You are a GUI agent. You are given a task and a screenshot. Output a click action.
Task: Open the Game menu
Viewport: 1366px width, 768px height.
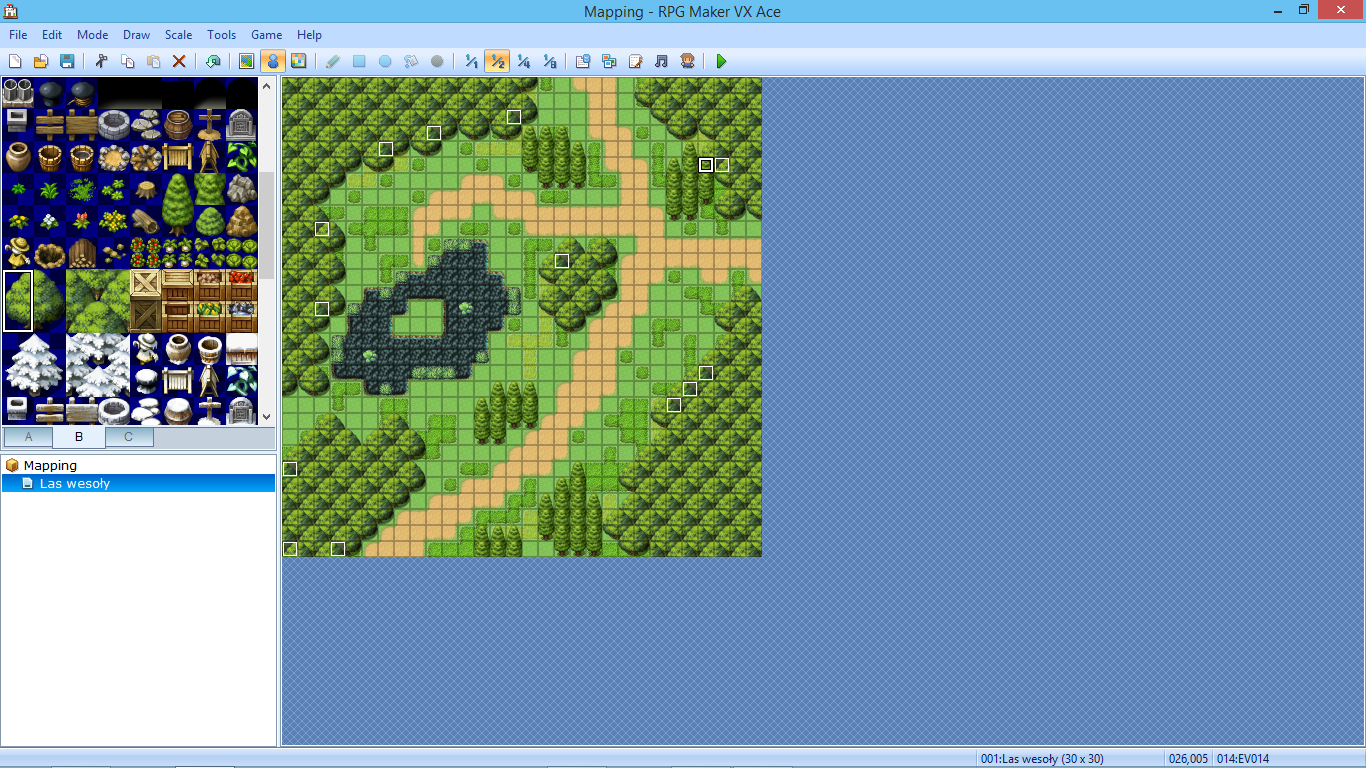pos(267,35)
